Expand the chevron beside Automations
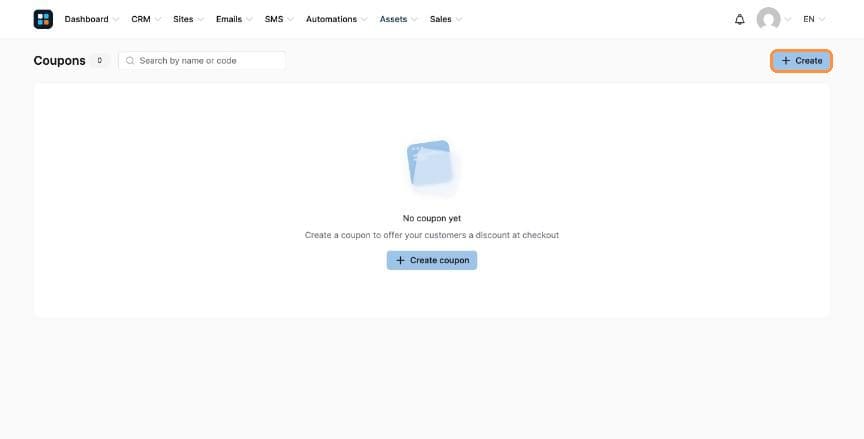Image resolution: width=864 pixels, height=439 pixels. [x=364, y=20]
